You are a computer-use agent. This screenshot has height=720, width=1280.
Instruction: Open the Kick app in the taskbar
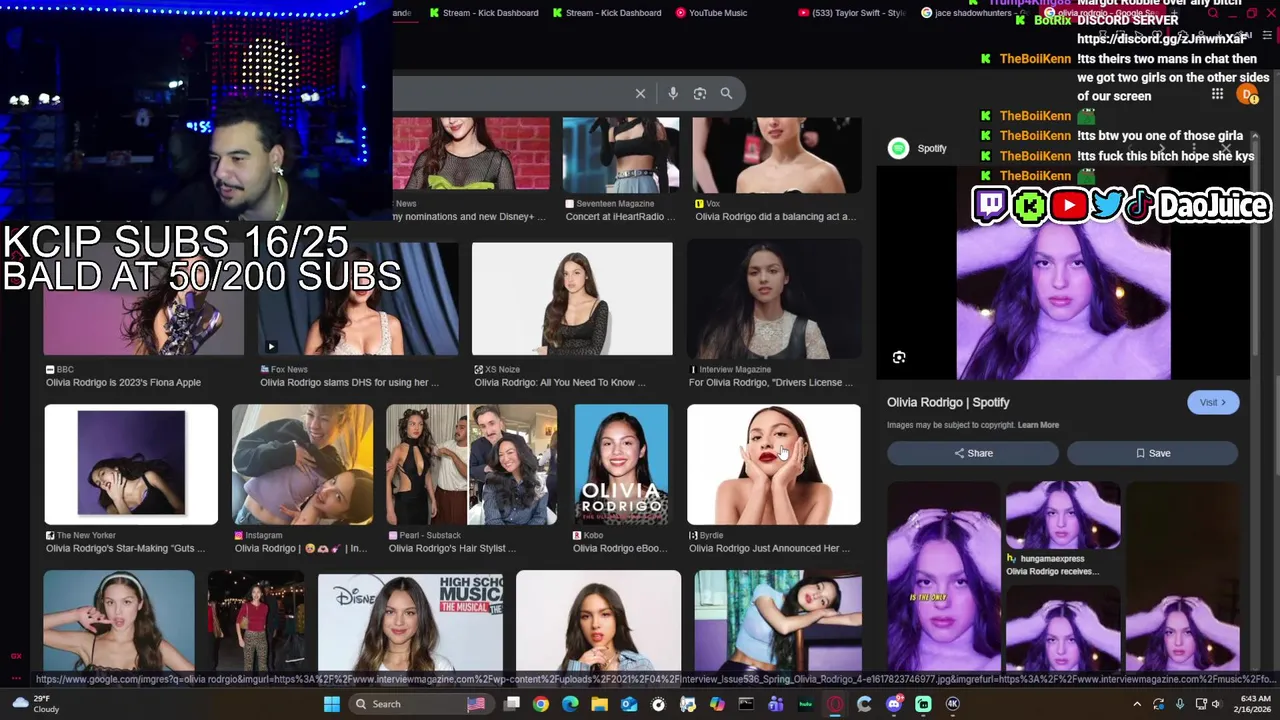point(923,704)
